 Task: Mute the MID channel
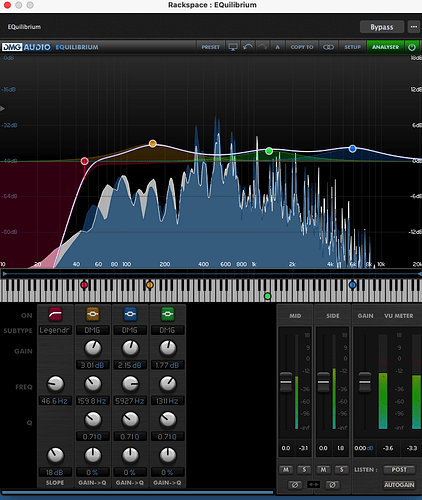point(286,470)
